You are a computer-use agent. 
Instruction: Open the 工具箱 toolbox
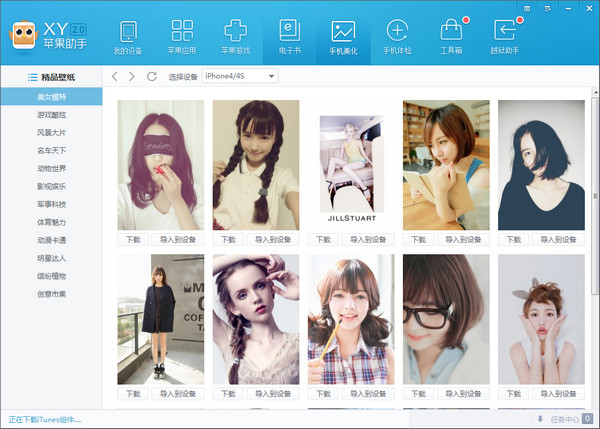[x=452, y=36]
